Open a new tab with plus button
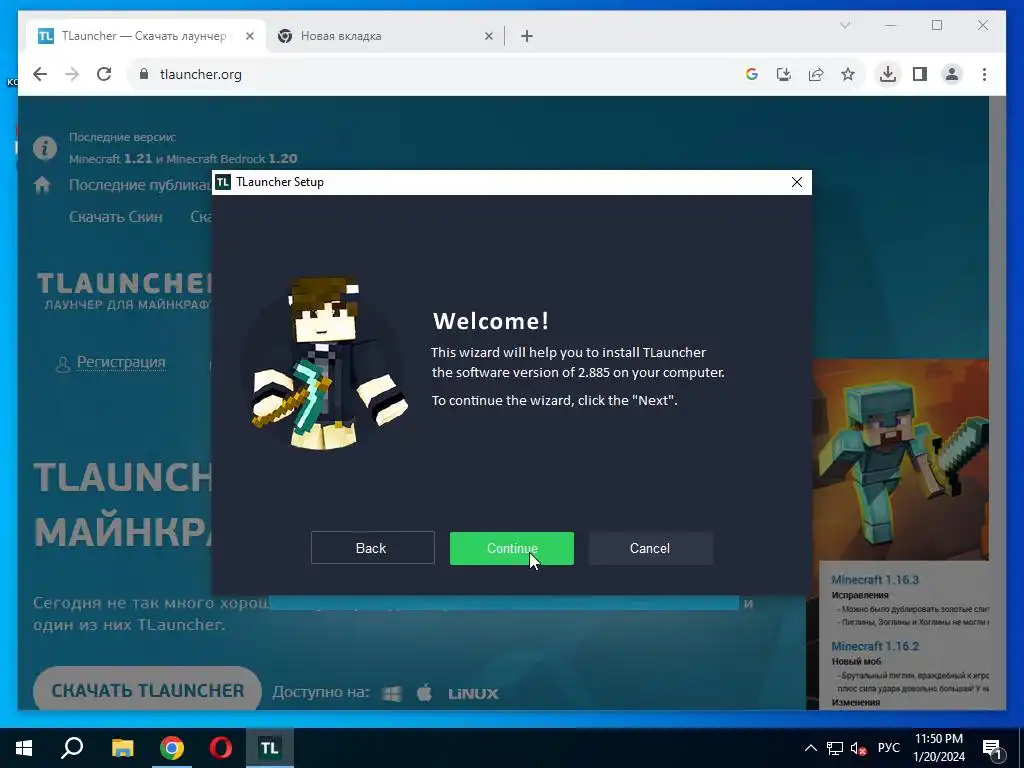This screenshot has width=1024, height=768. (527, 36)
